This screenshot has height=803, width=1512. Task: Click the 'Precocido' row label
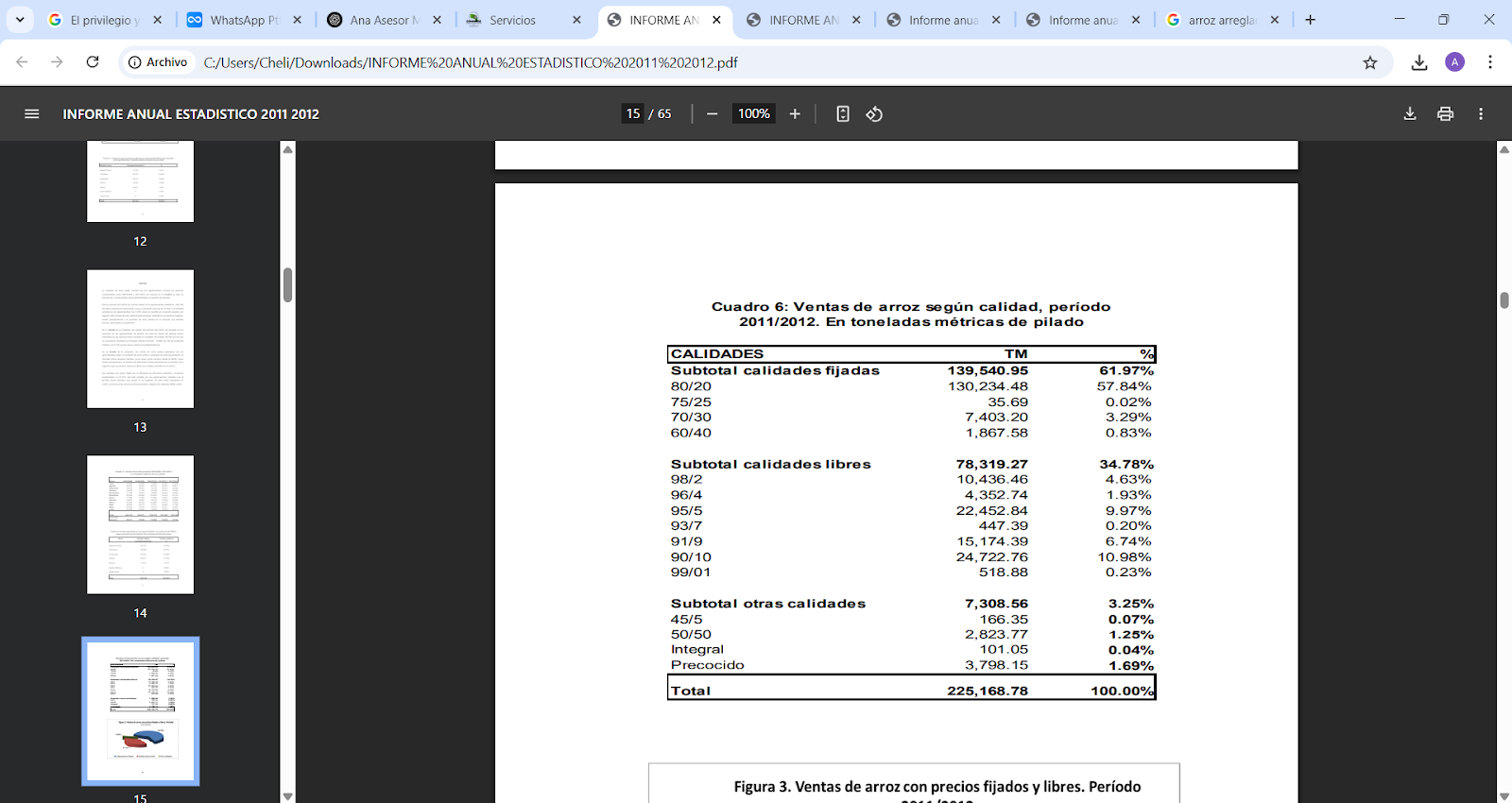(x=708, y=665)
